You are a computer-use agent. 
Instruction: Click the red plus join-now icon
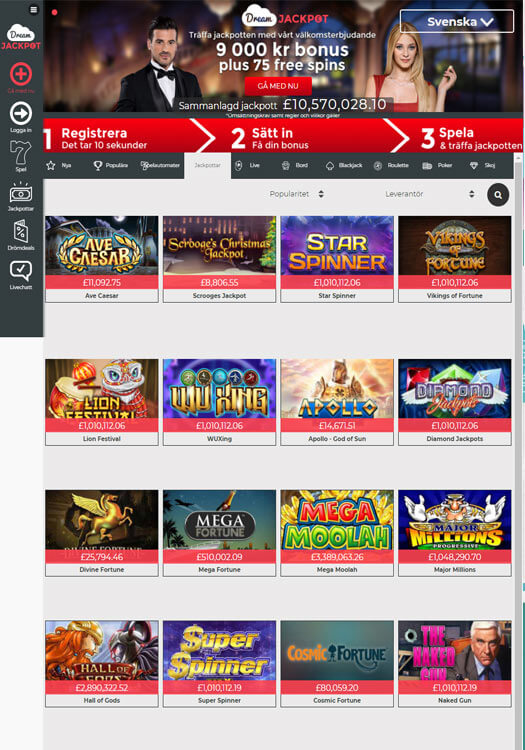pyautogui.click(x=21, y=74)
